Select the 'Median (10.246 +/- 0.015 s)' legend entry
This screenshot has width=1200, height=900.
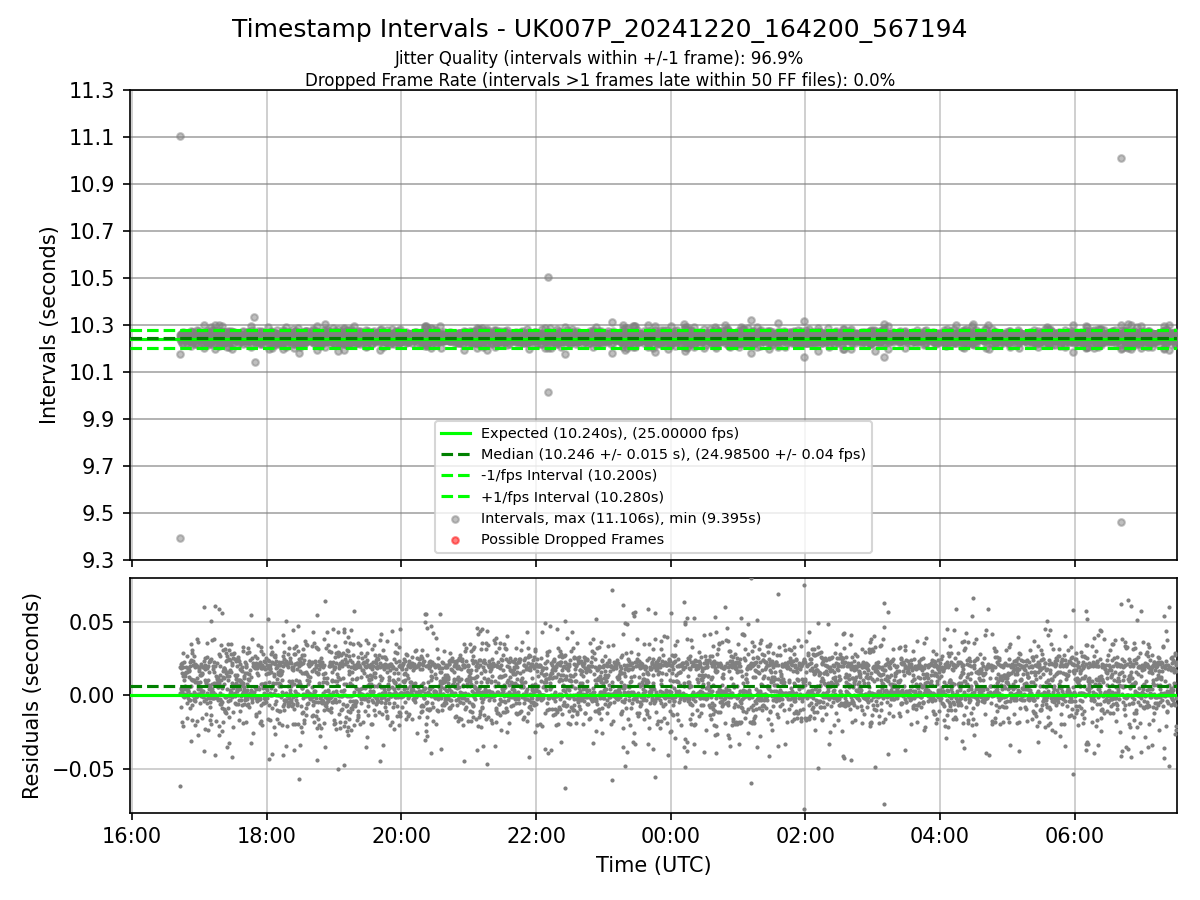click(673, 454)
